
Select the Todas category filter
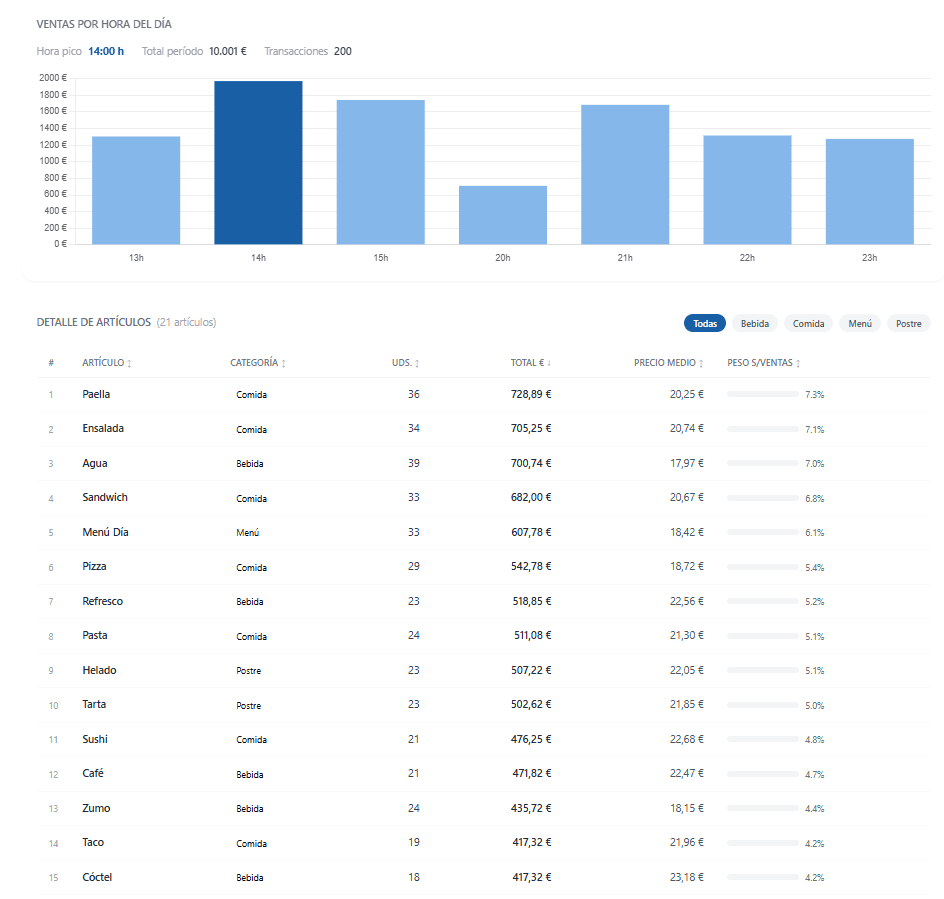[x=705, y=323]
